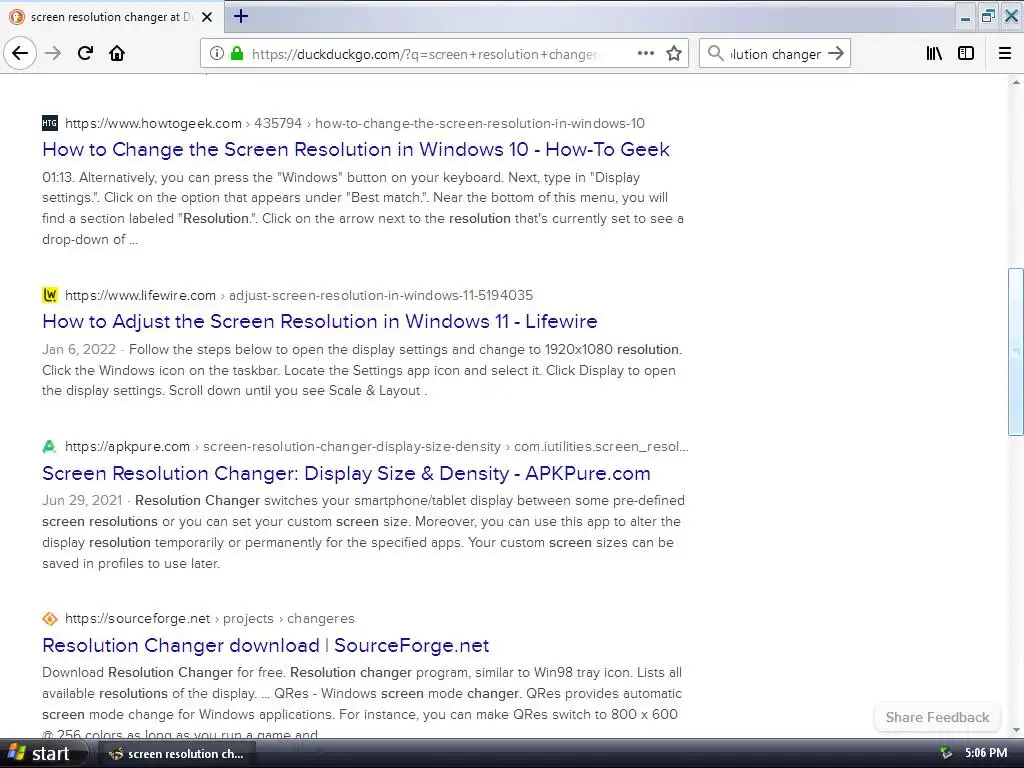Open the Firefox hamburger menu
Image resolution: width=1024 pixels, height=768 pixels.
pyautogui.click(x=1004, y=53)
